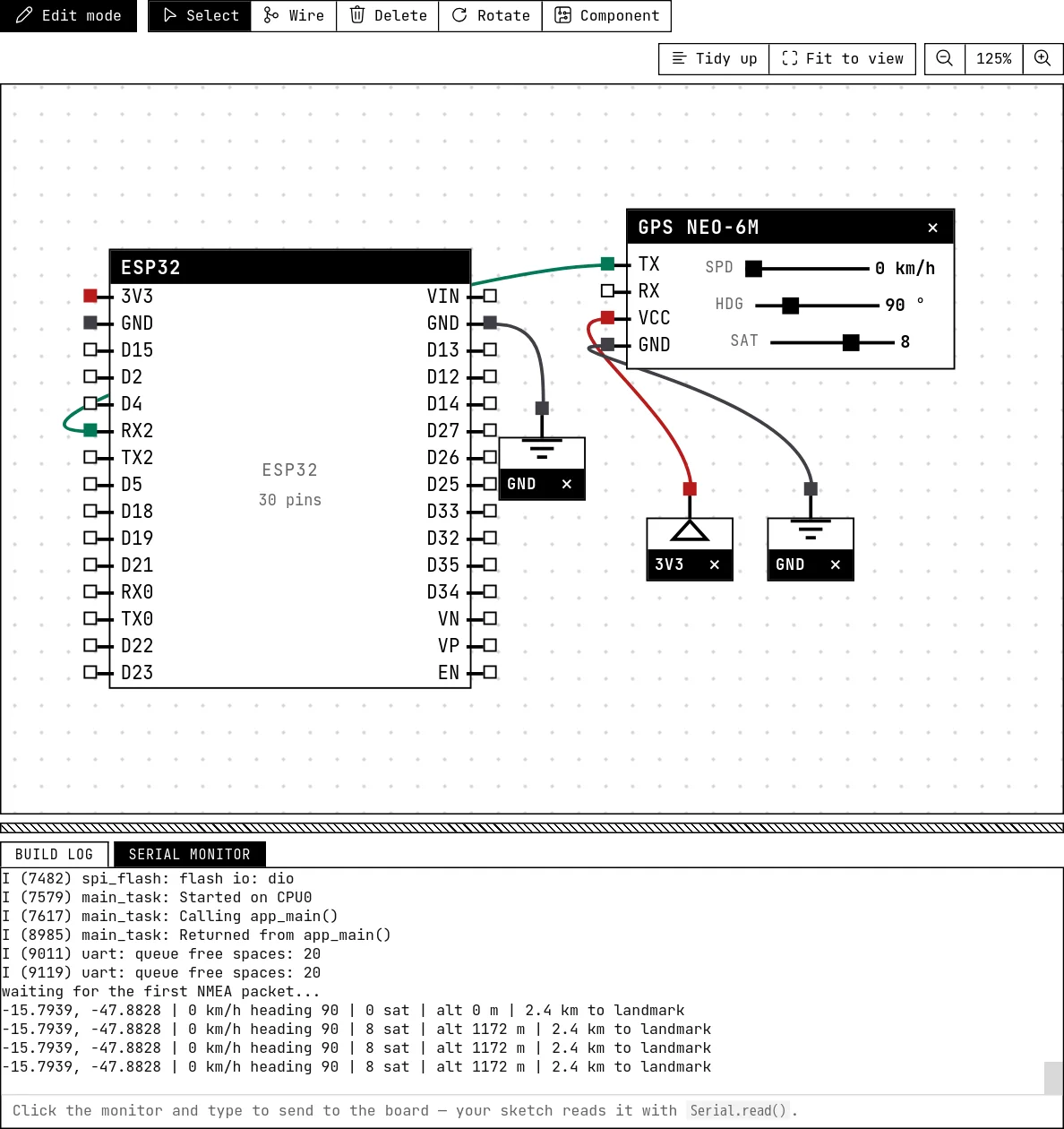Open the Serial Monitor tab
Image resolution: width=1064 pixels, height=1129 pixels.
(189, 855)
